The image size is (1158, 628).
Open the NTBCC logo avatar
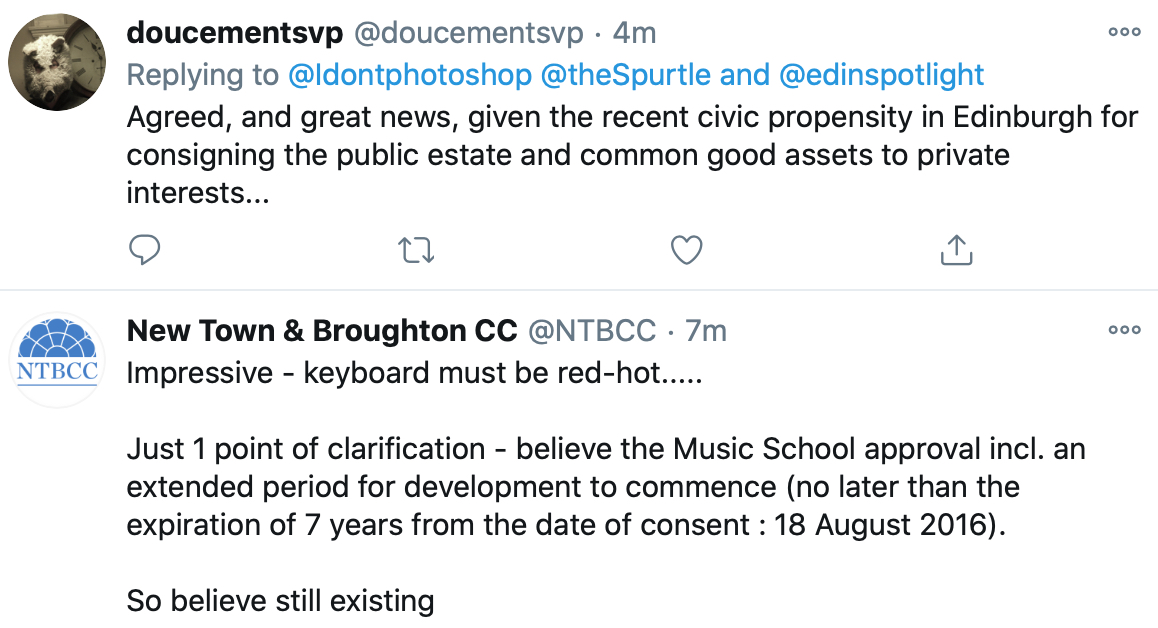[57, 360]
